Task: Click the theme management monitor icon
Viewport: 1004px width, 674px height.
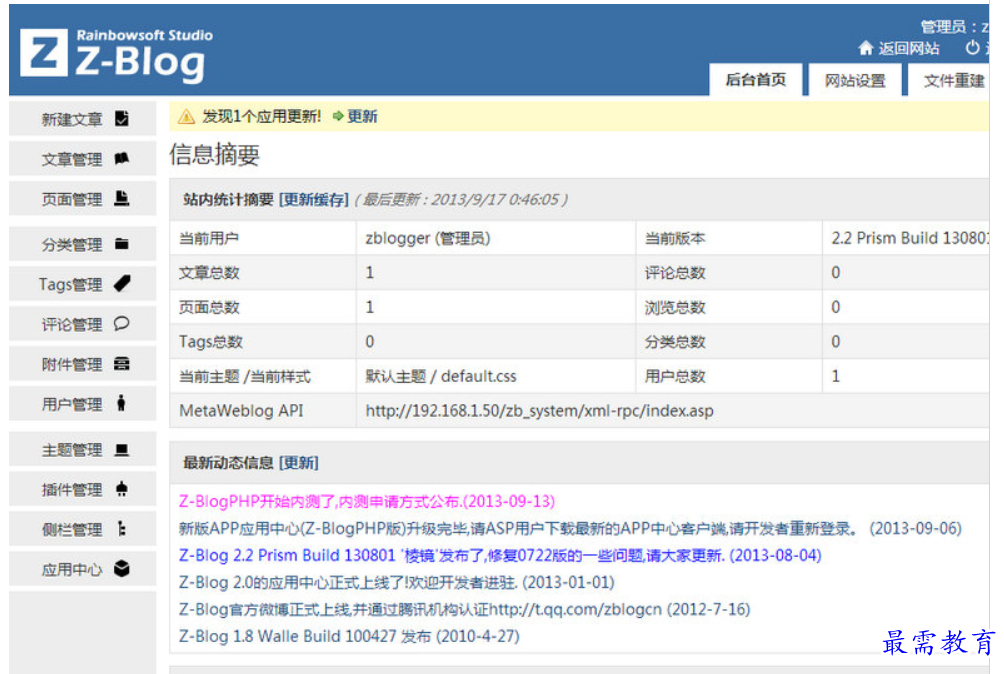Action: (122, 449)
